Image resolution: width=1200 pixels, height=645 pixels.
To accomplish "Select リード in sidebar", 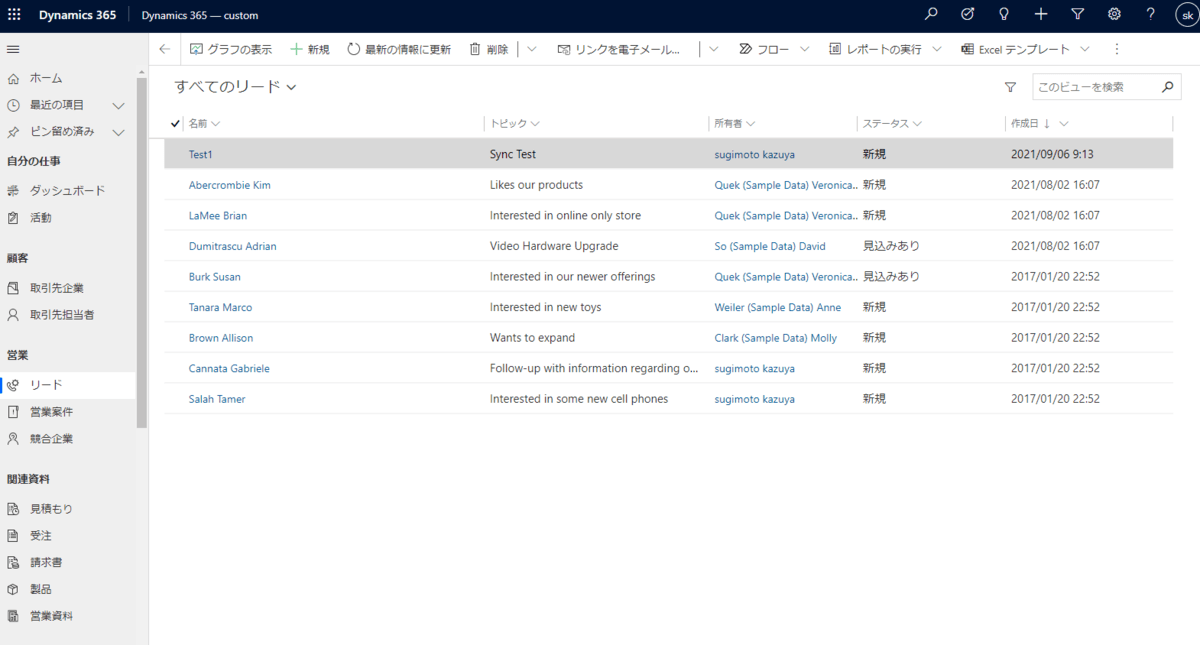I will click(x=68, y=385).
